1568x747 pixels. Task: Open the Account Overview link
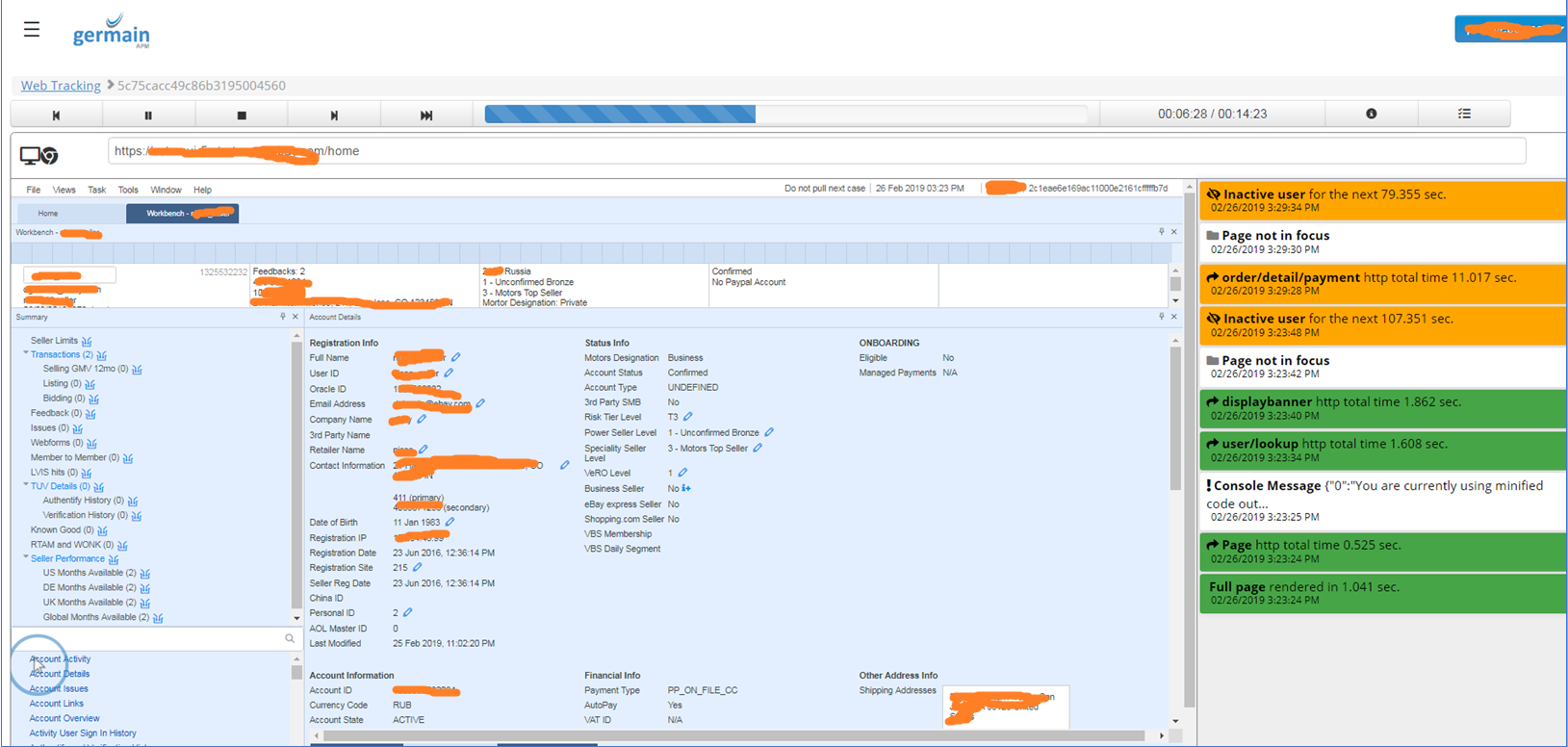64,718
